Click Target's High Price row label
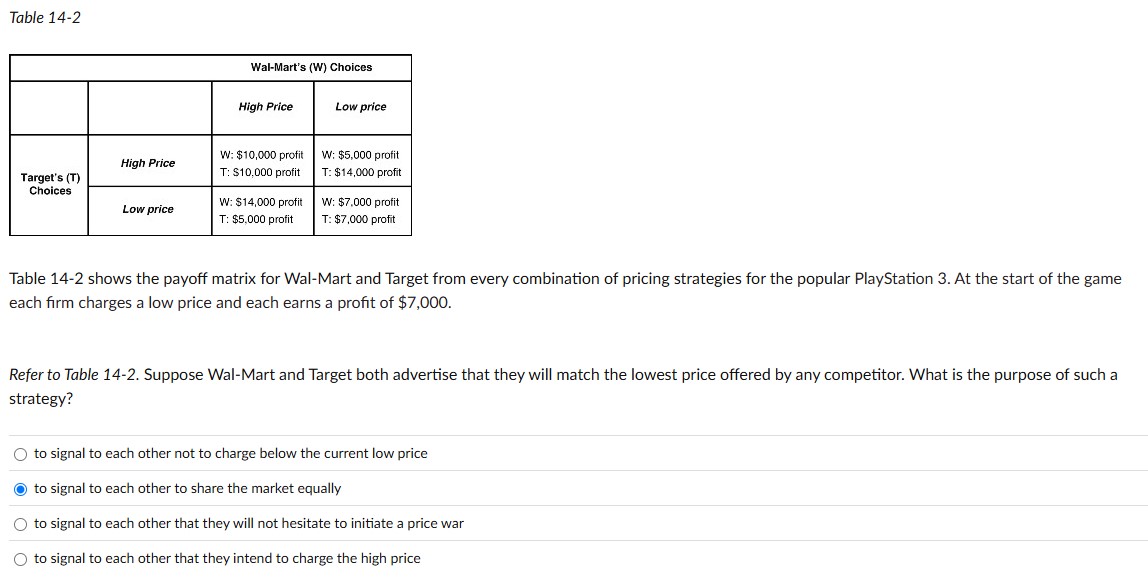 (147, 162)
